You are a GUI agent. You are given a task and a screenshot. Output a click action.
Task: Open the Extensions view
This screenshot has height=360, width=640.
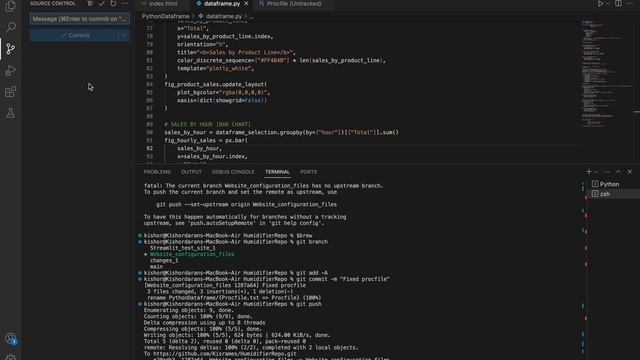click(11, 92)
